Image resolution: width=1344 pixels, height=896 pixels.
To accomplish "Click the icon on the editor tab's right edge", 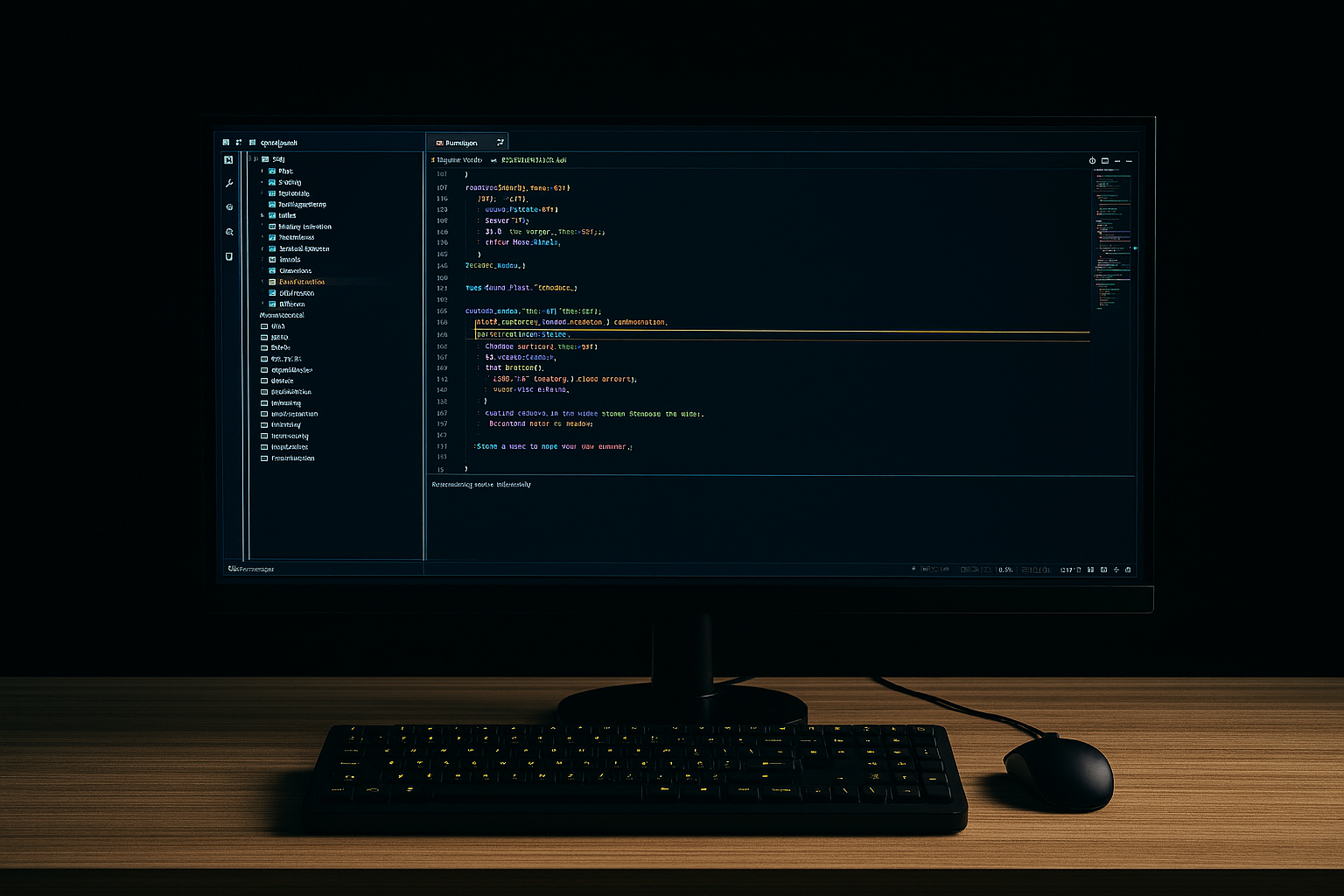I will (x=500, y=143).
